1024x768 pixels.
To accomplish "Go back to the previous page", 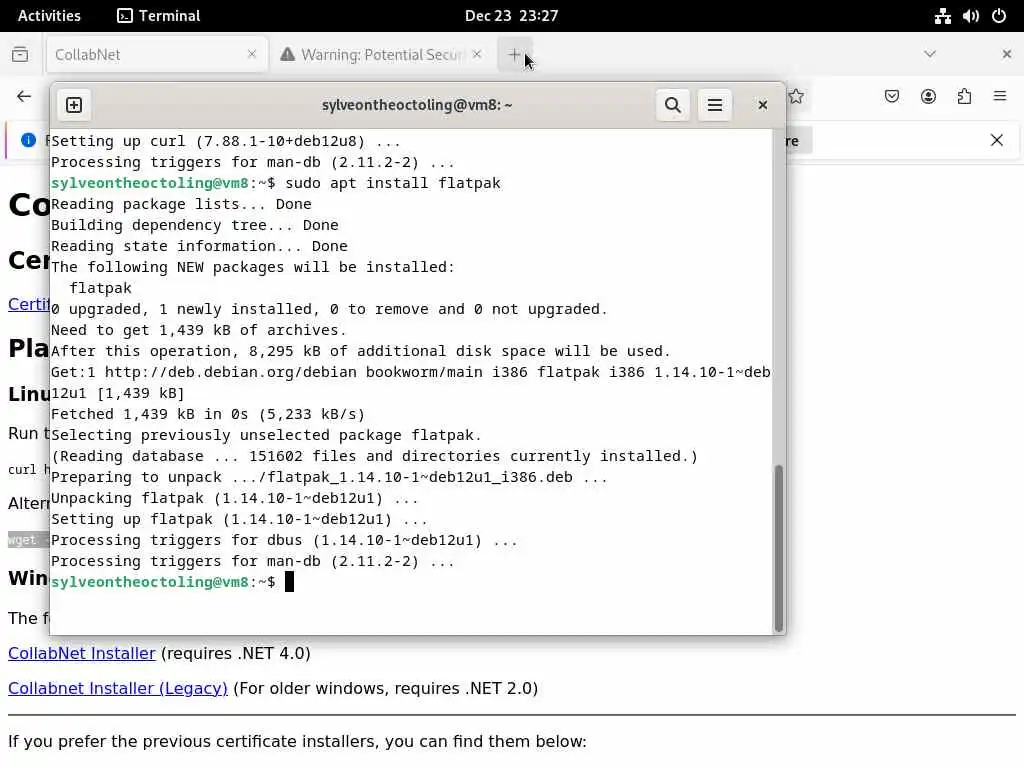I will click(24, 97).
